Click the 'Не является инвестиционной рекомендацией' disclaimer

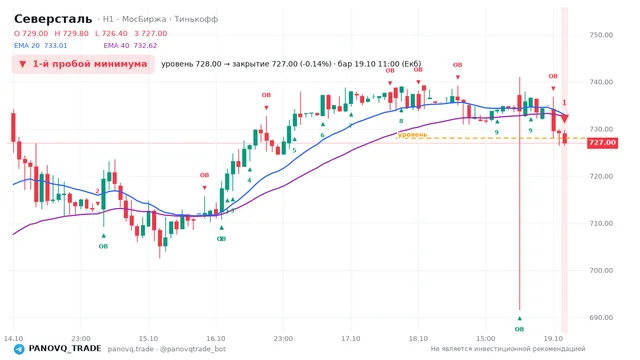point(508,349)
